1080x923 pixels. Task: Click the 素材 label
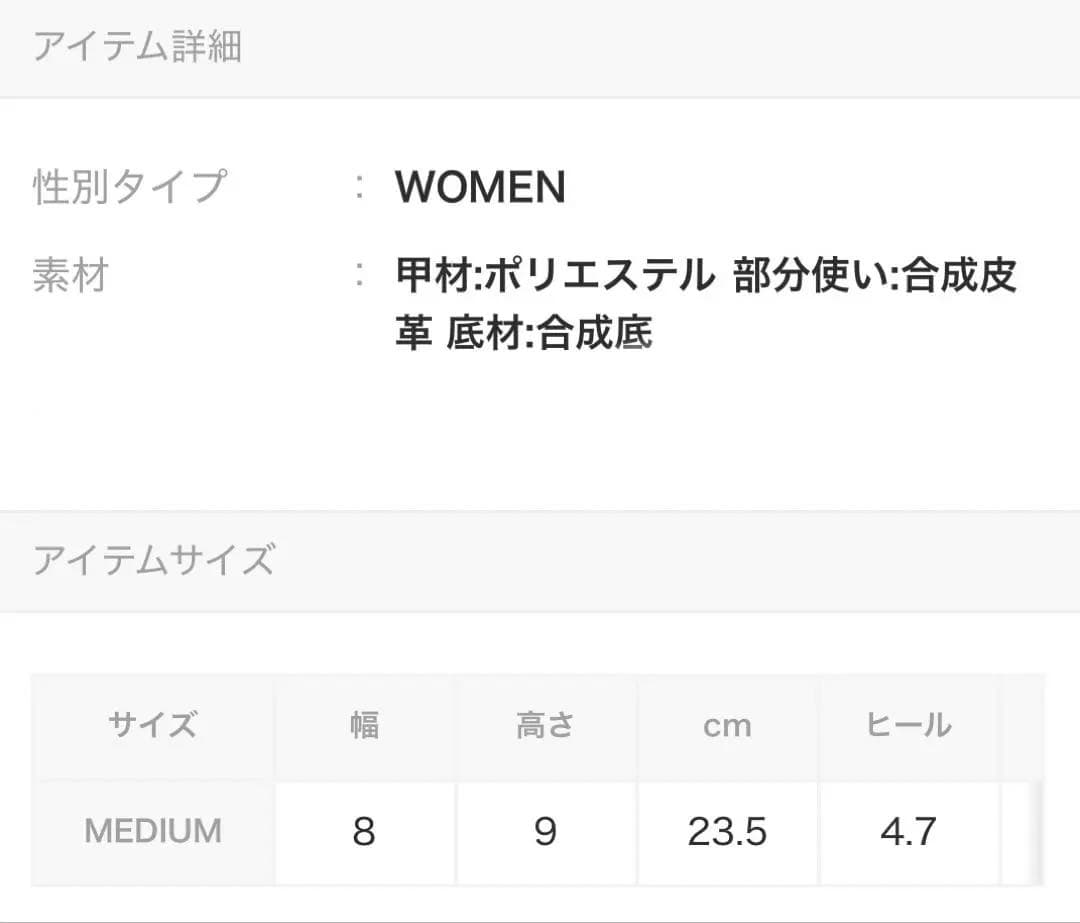tap(70, 275)
